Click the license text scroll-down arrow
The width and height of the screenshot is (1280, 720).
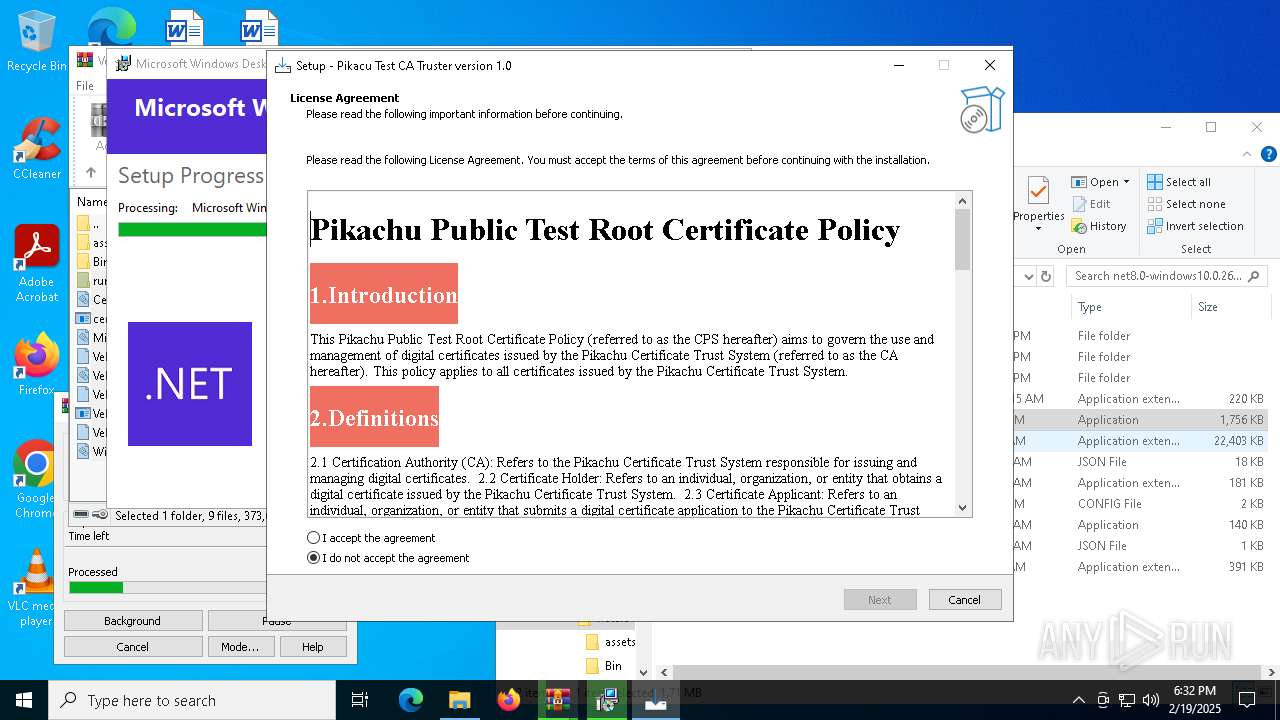tap(963, 508)
